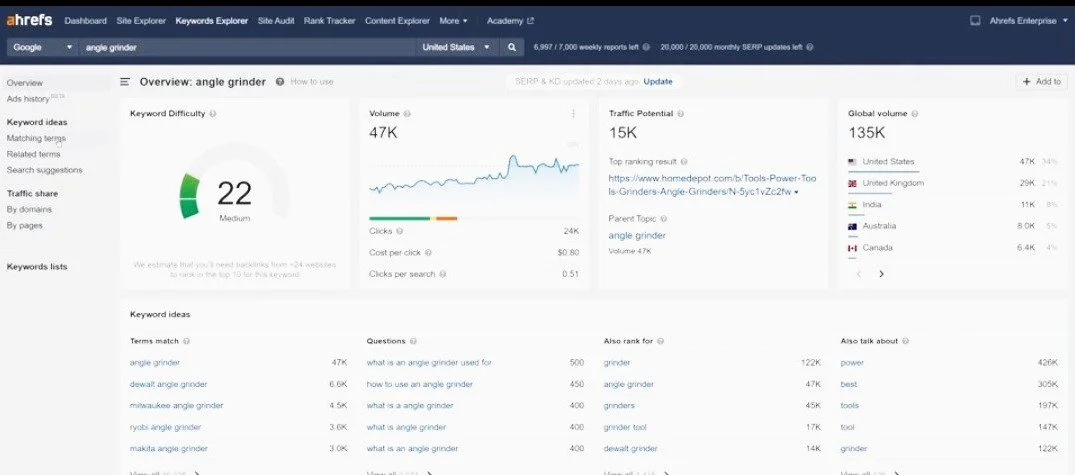Click 'dewalt grinder' under Also rank for
Image resolution: width=1075 pixels, height=475 pixels.
click(x=631, y=448)
